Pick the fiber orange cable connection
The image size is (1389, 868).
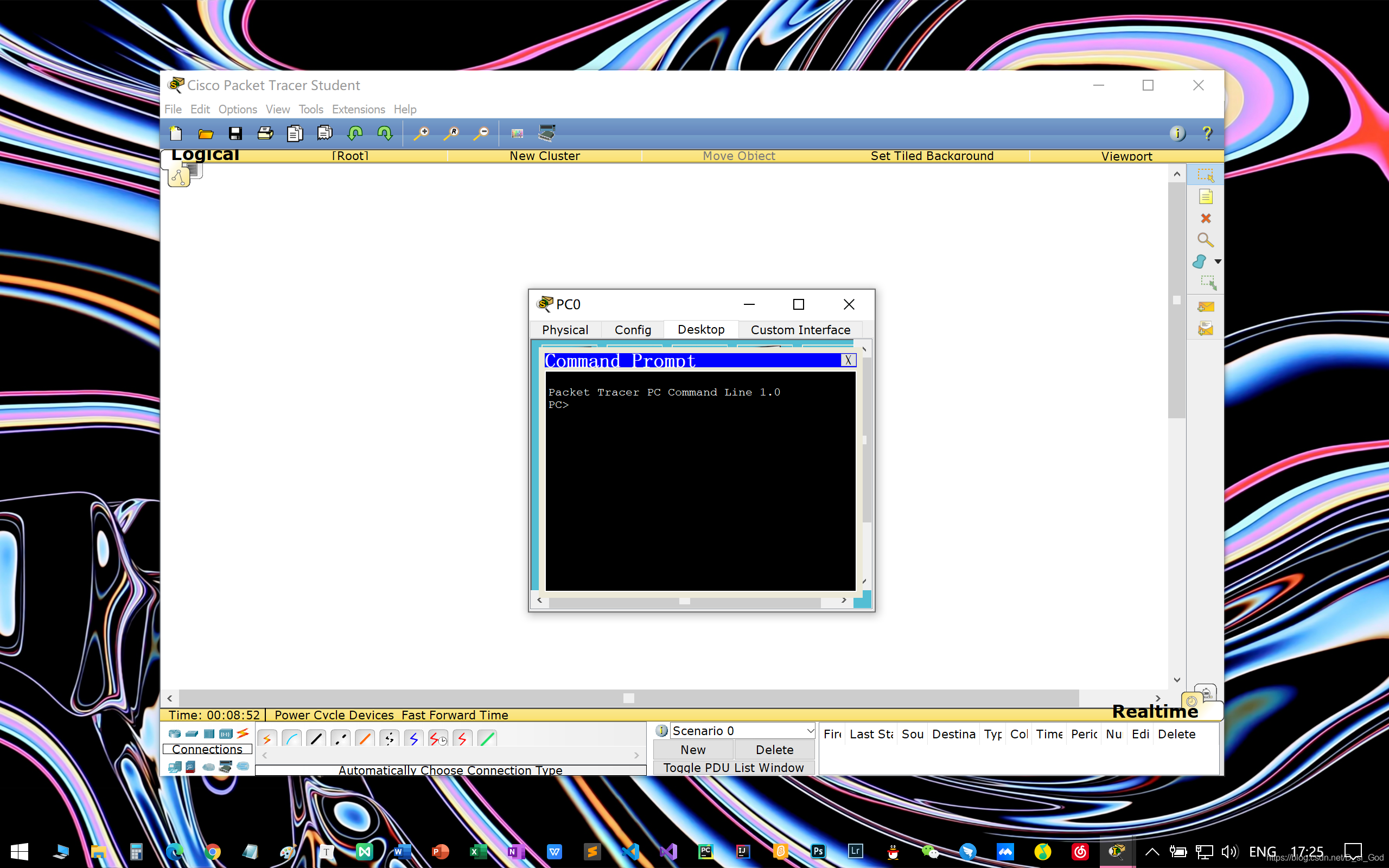pos(365,739)
